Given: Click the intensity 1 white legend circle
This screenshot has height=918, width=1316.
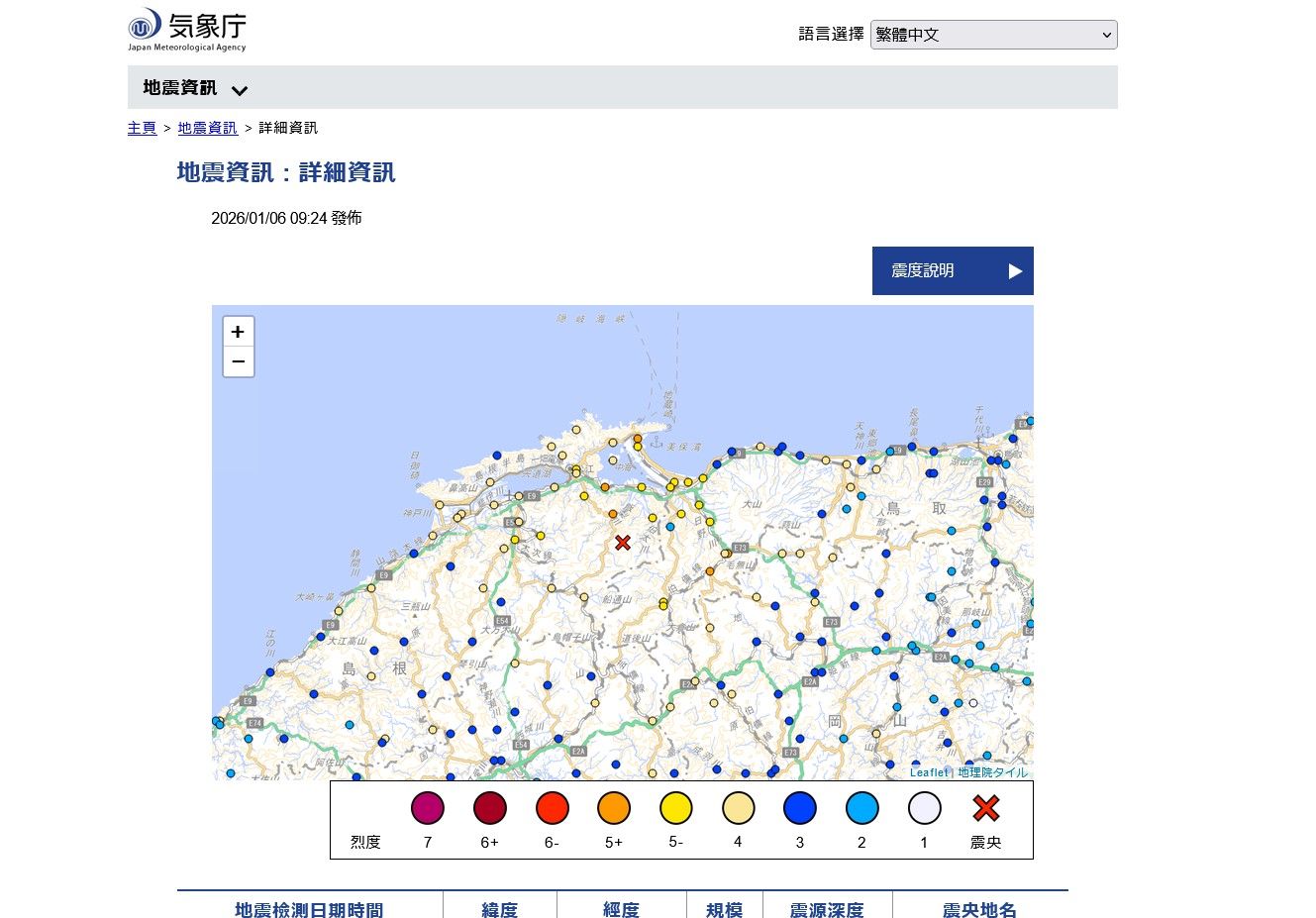Looking at the screenshot, I should coord(924,809).
